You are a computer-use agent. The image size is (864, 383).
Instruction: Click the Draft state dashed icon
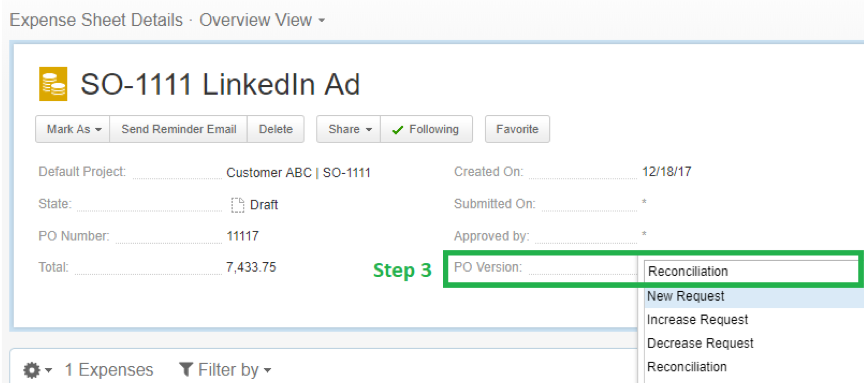coord(237,205)
